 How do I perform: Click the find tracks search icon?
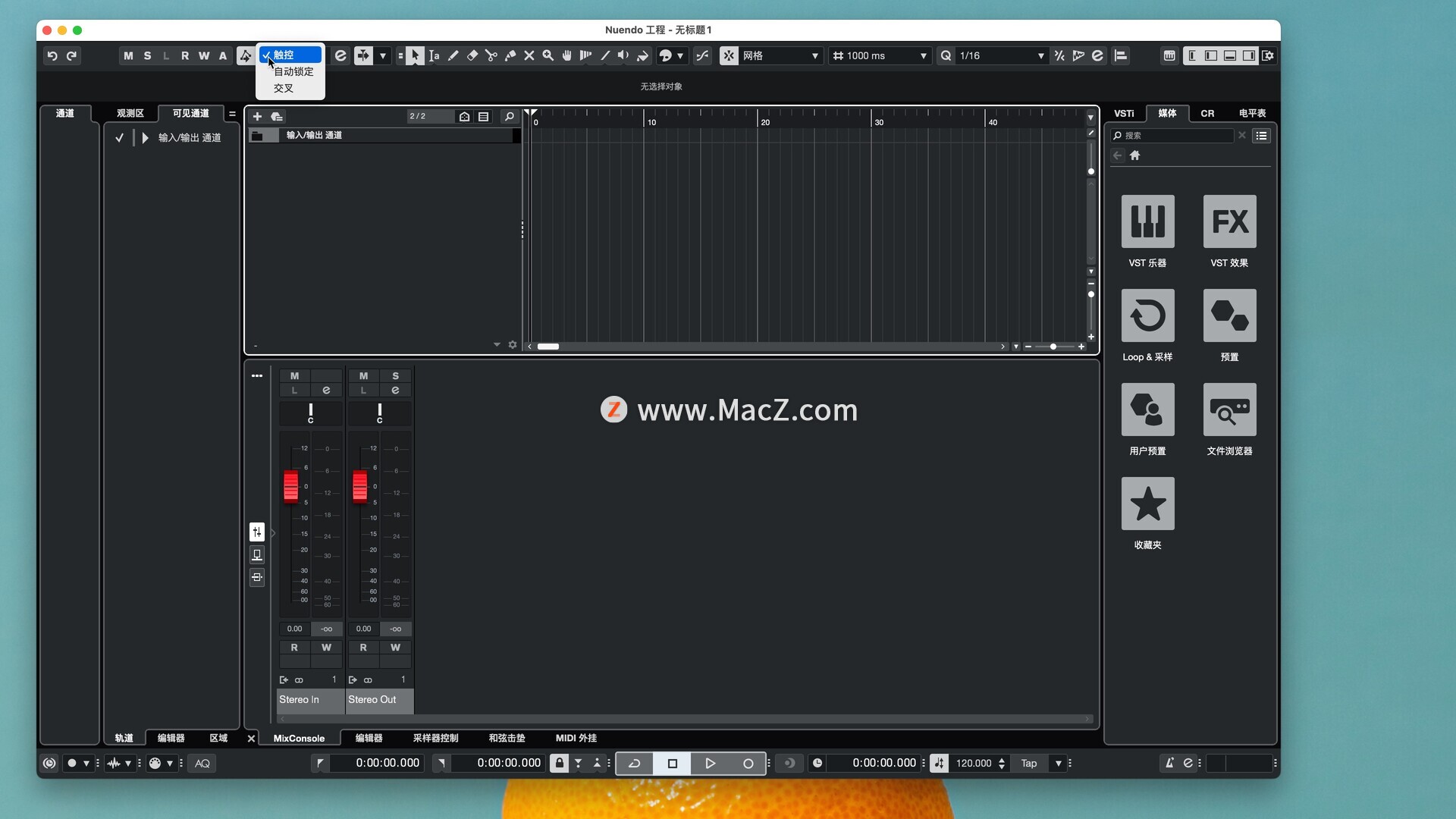510,116
